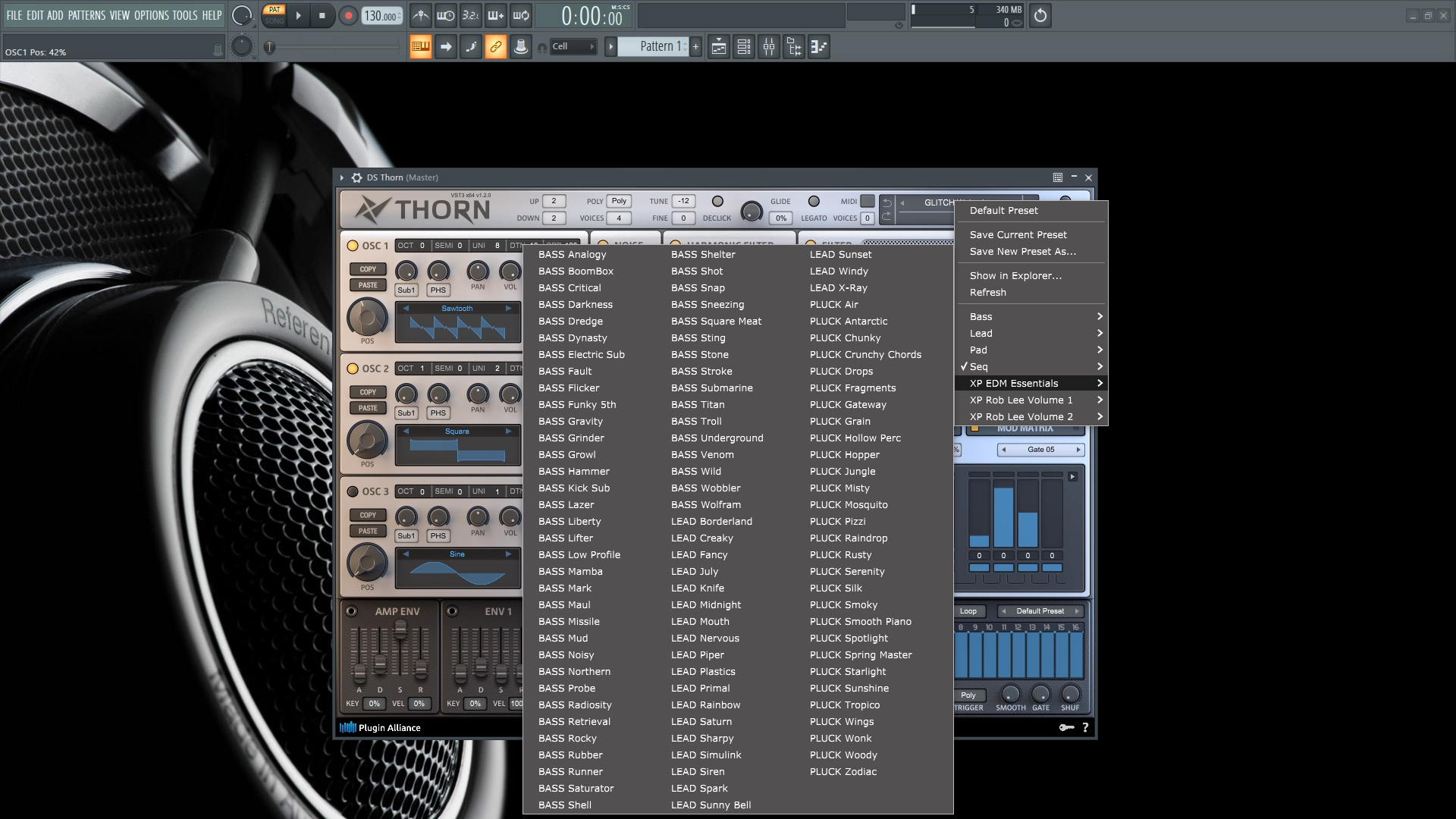The width and height of the screenshot is (1456, 819).
Task: Click the main pitch slider
Action: 334,47
